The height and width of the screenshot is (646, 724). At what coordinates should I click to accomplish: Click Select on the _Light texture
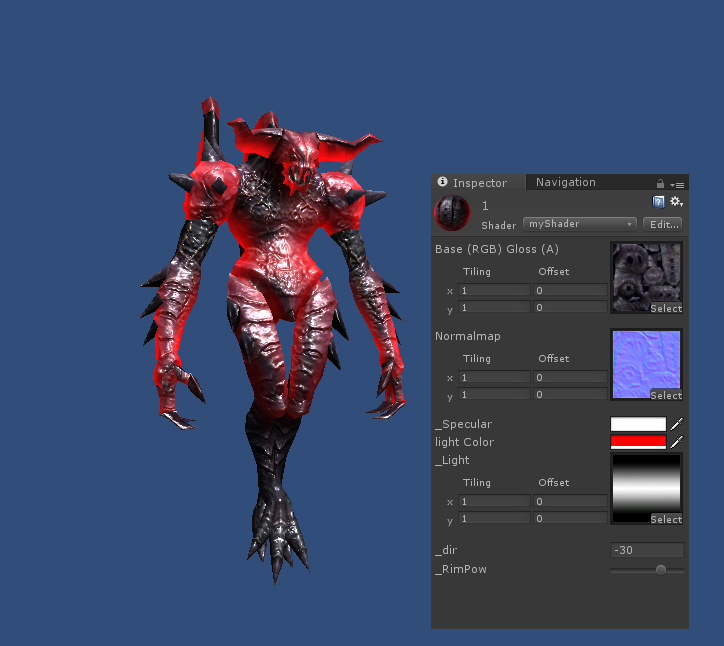(666, 520)
